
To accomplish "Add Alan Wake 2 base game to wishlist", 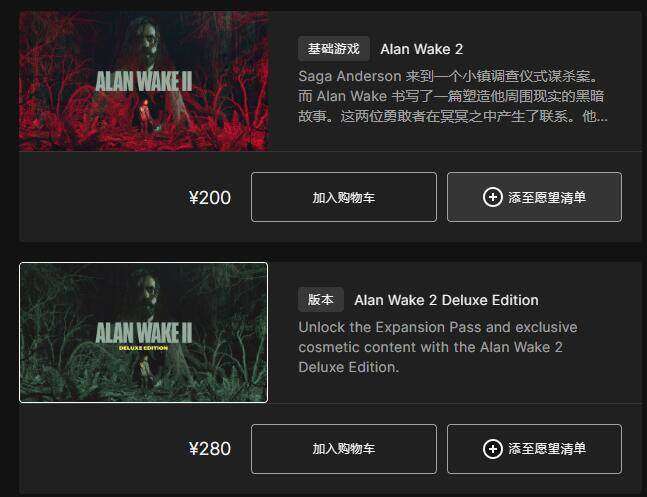I will pos(534,197).
